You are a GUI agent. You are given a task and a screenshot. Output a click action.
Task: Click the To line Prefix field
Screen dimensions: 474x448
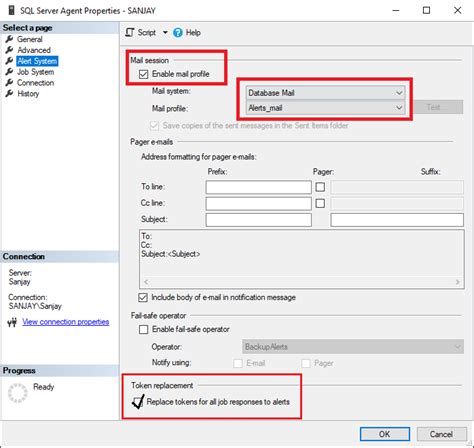coord(259,187)
